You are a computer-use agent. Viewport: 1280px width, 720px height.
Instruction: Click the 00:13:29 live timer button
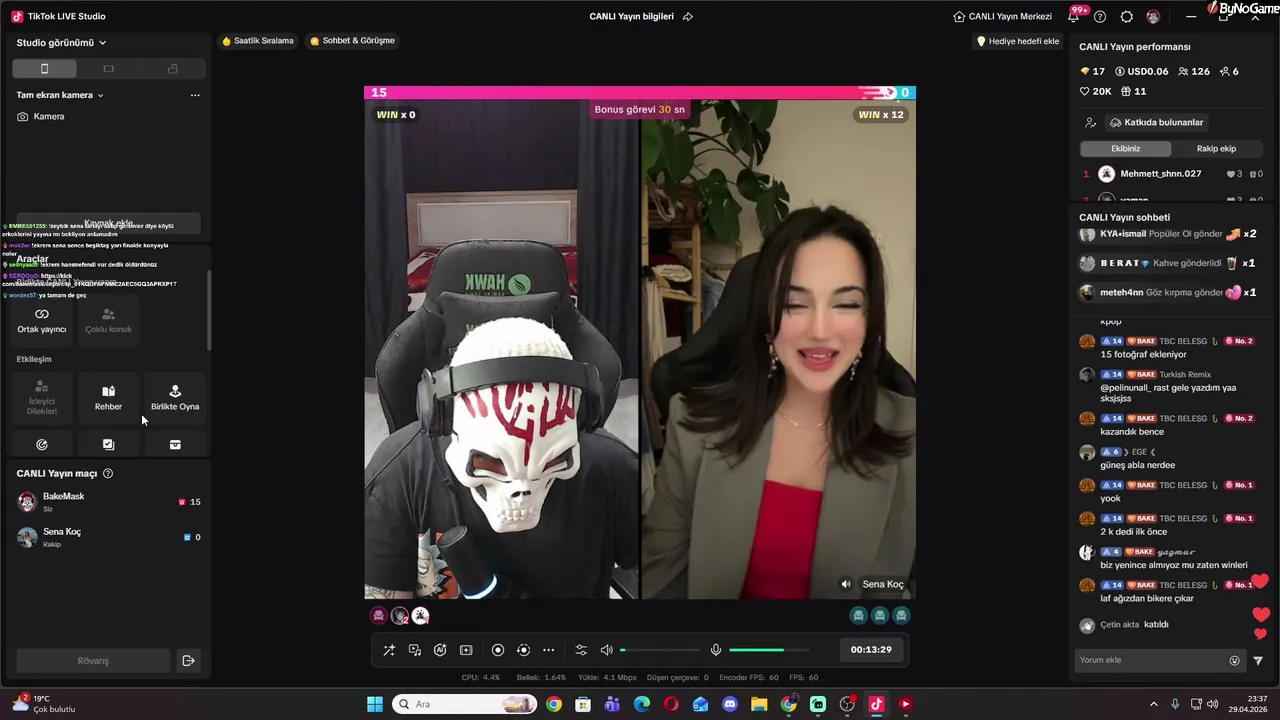pyautogui.click(x=871, y=650)
